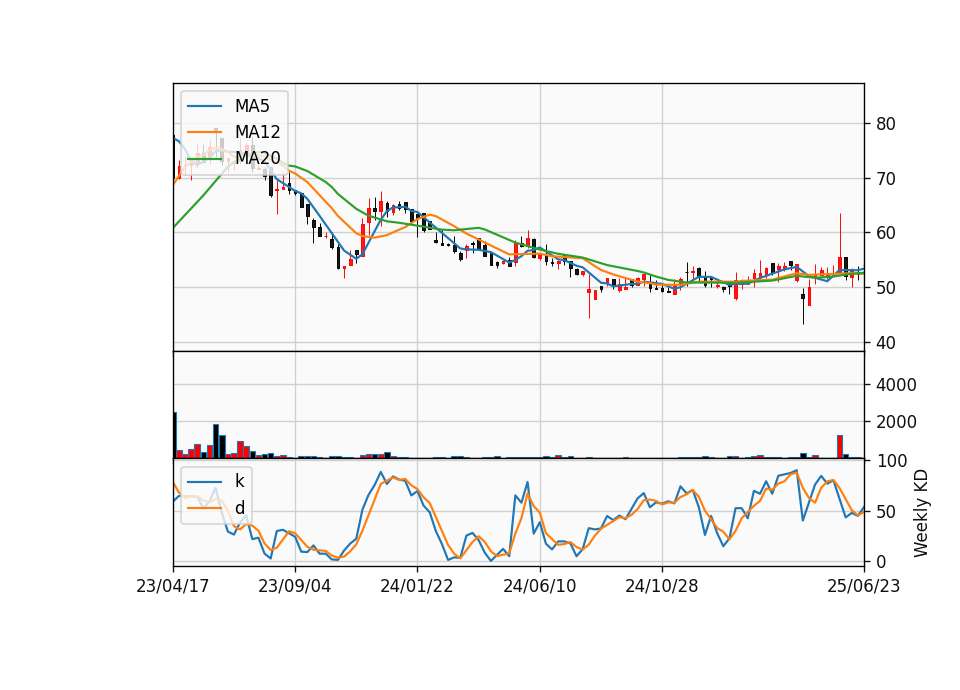Click the Weekly KD axis title
Image resolution: width=960 pixels, height=690 pixels.
(921, 514)
